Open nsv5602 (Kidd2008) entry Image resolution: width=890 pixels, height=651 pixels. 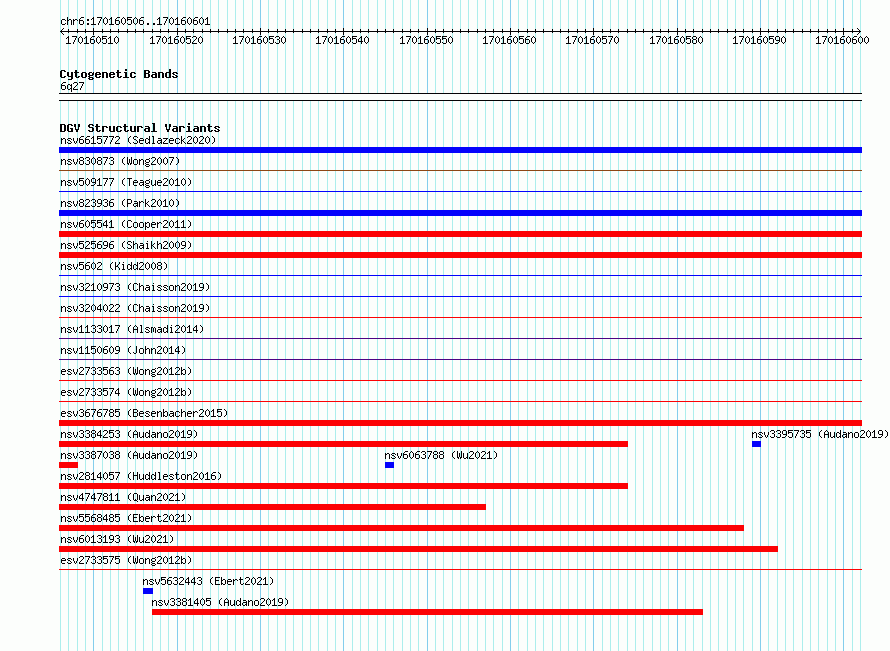[x=114, y=266]
